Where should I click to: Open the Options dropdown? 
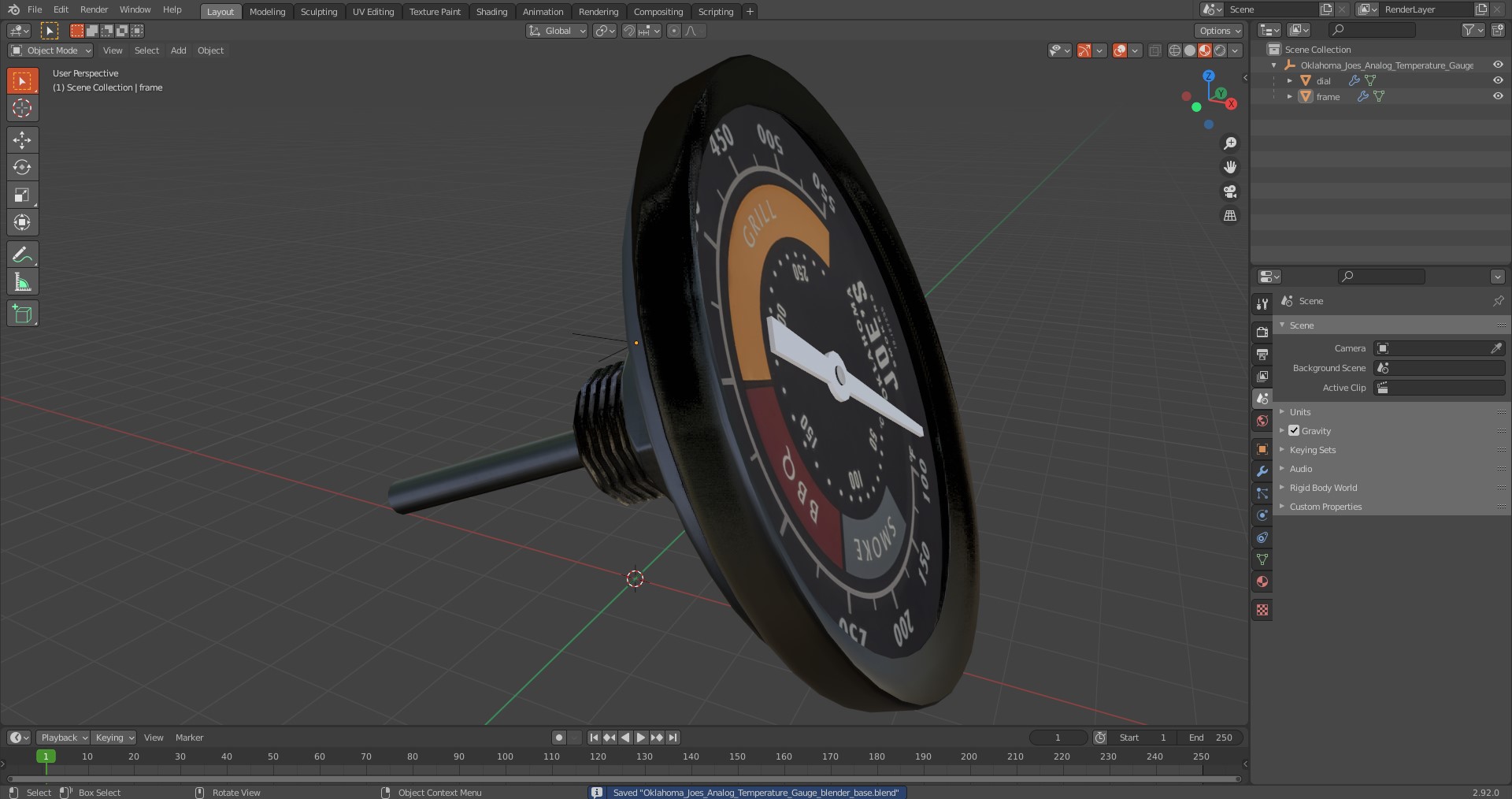point(1219,31)
